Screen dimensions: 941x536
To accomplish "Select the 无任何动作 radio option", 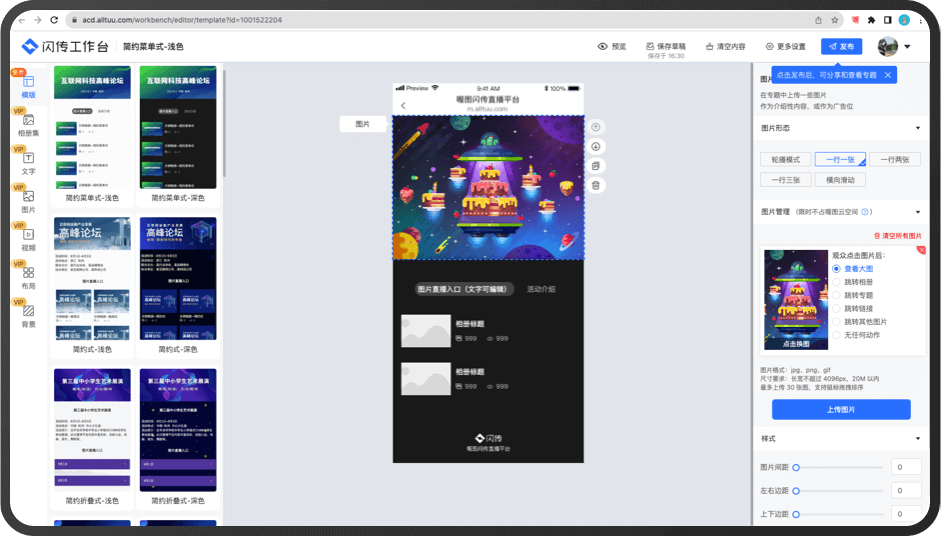I will point(837,334).
